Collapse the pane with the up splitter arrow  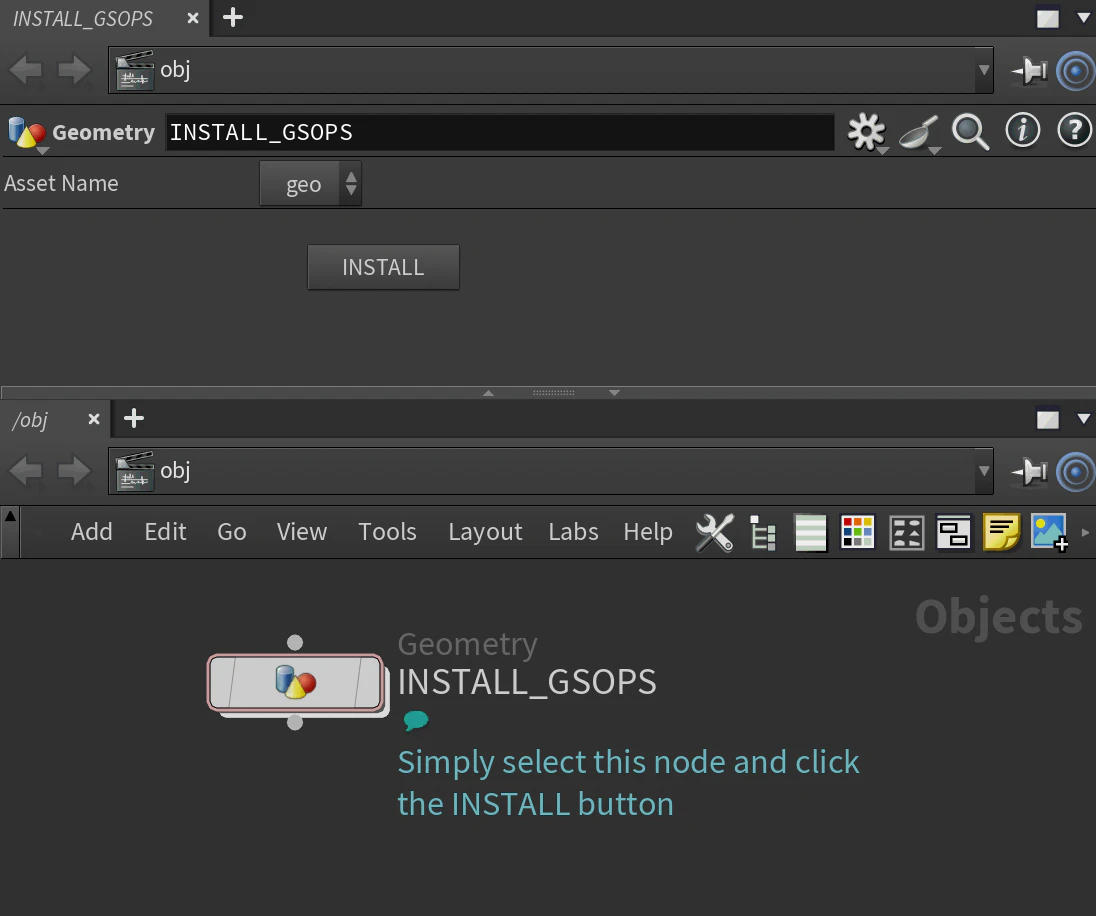[489, 393]
